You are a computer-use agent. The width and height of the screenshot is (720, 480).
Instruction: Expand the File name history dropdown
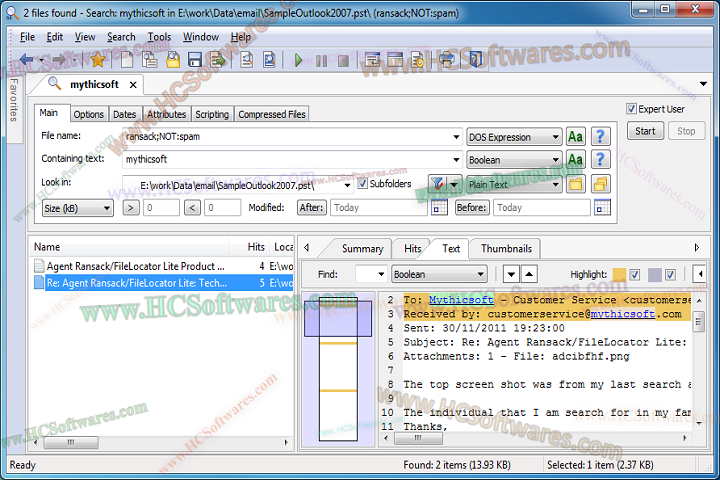(x=456, y=137)
